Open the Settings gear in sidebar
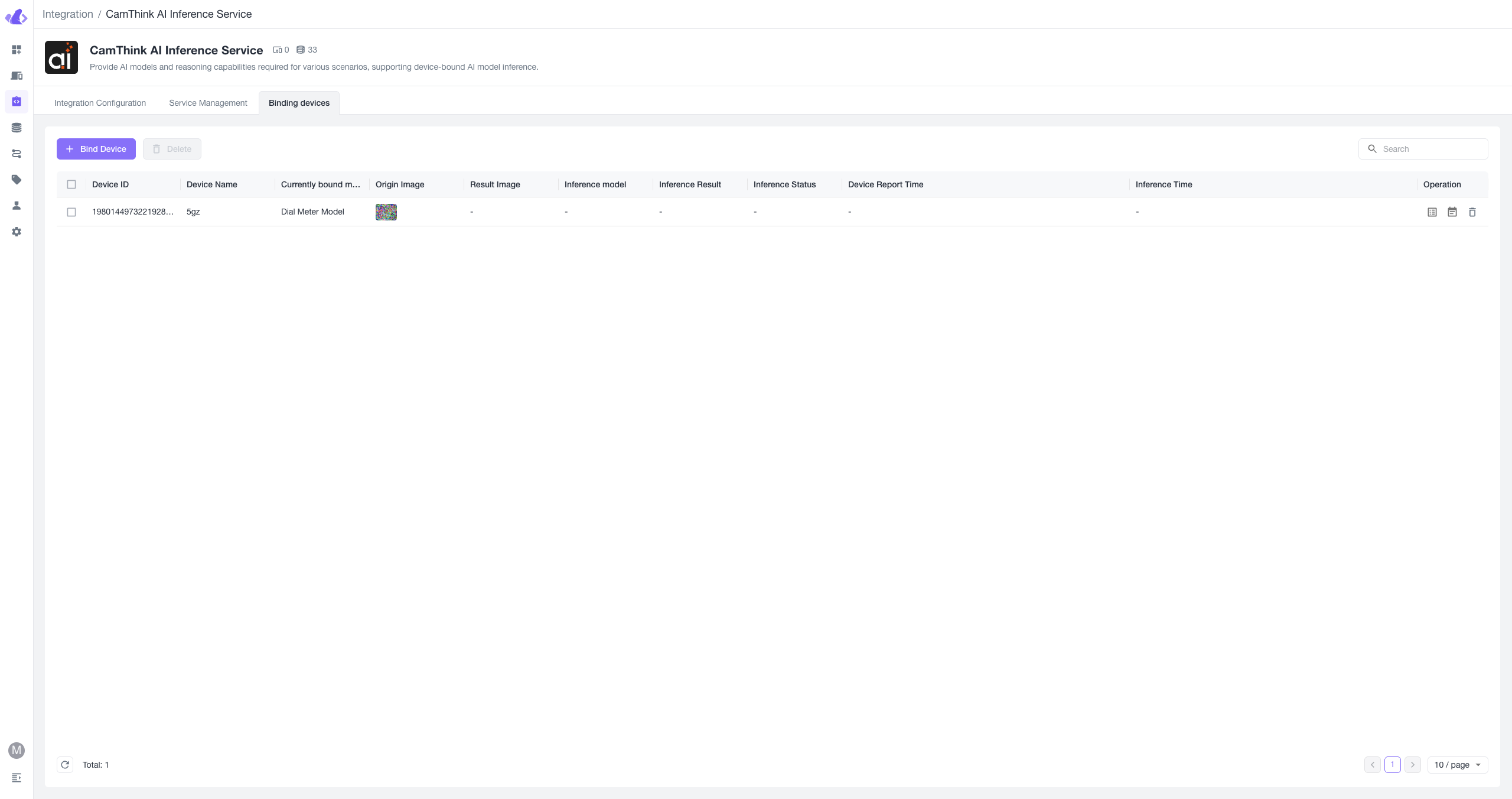 17,232
